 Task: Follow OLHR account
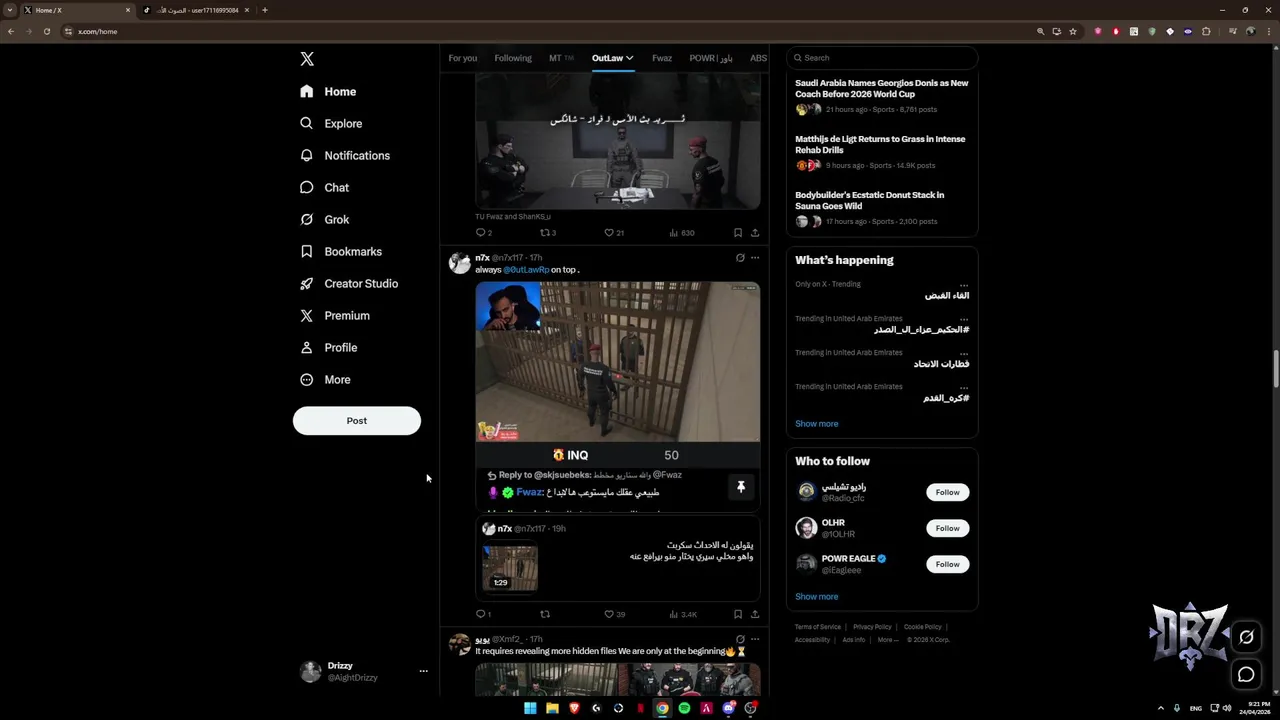click(x=948, y=528)
